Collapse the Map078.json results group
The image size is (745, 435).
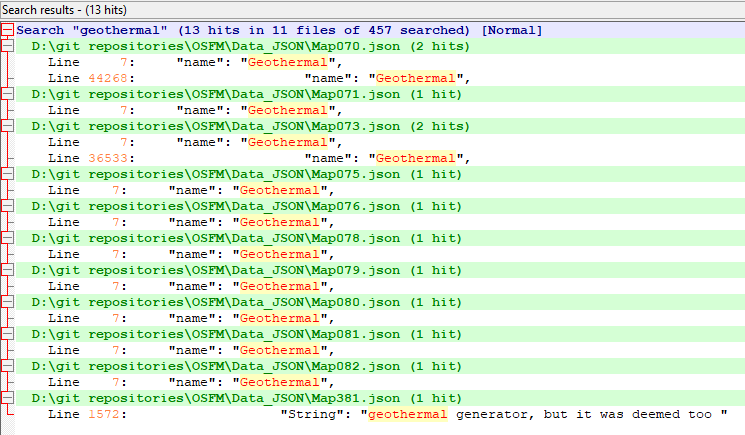point(6,238)
